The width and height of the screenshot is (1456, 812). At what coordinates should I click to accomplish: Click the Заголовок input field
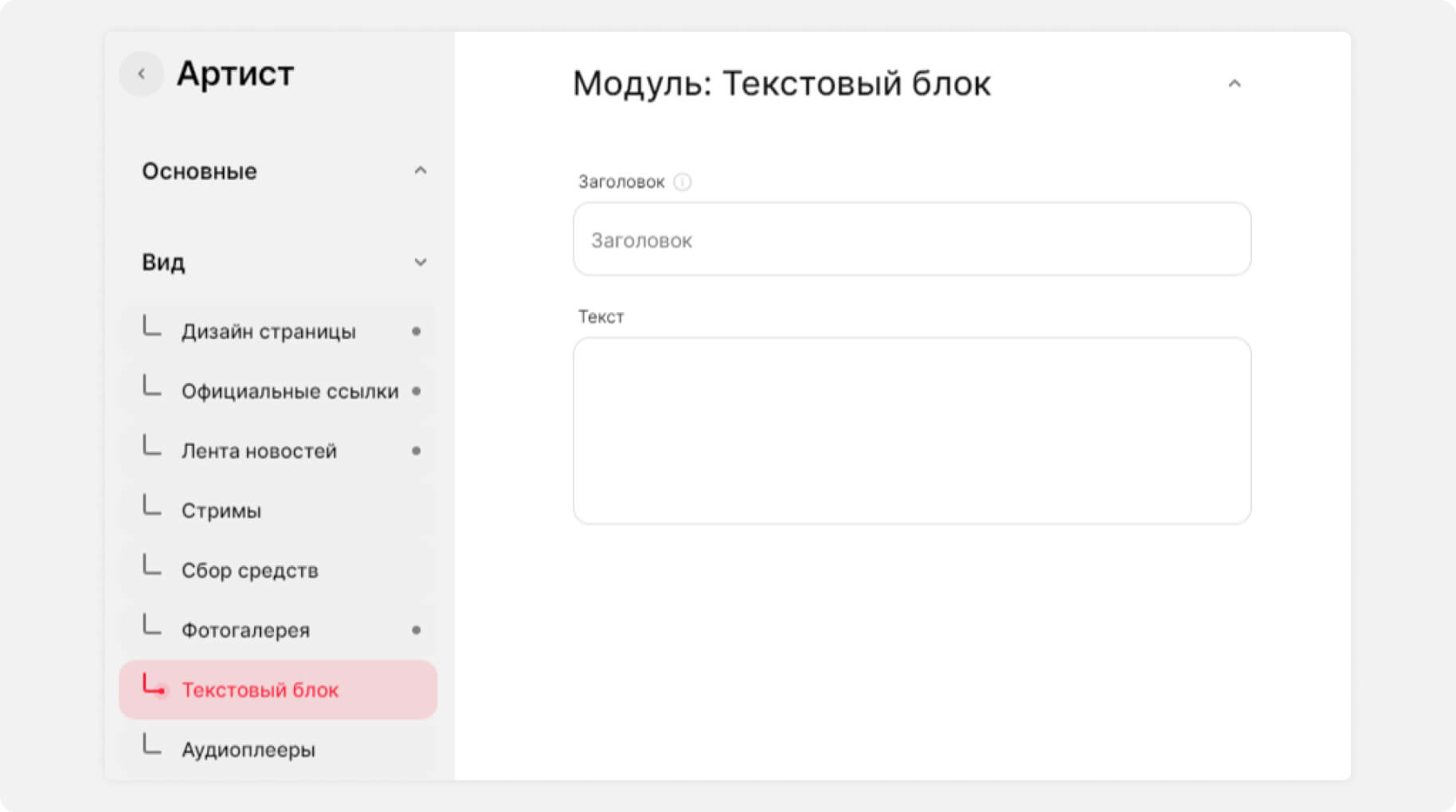point(911,240)
